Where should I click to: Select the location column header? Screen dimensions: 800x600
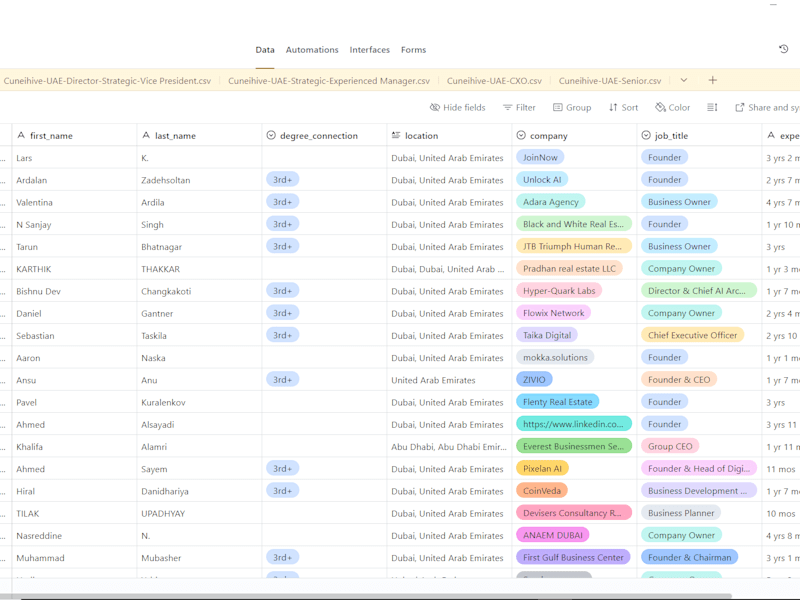(449, 135)
